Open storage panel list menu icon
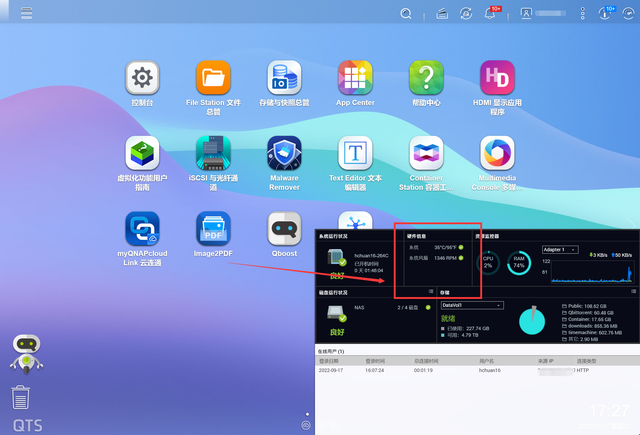Viewport: 640px width, 435px height. coord(633,291)
